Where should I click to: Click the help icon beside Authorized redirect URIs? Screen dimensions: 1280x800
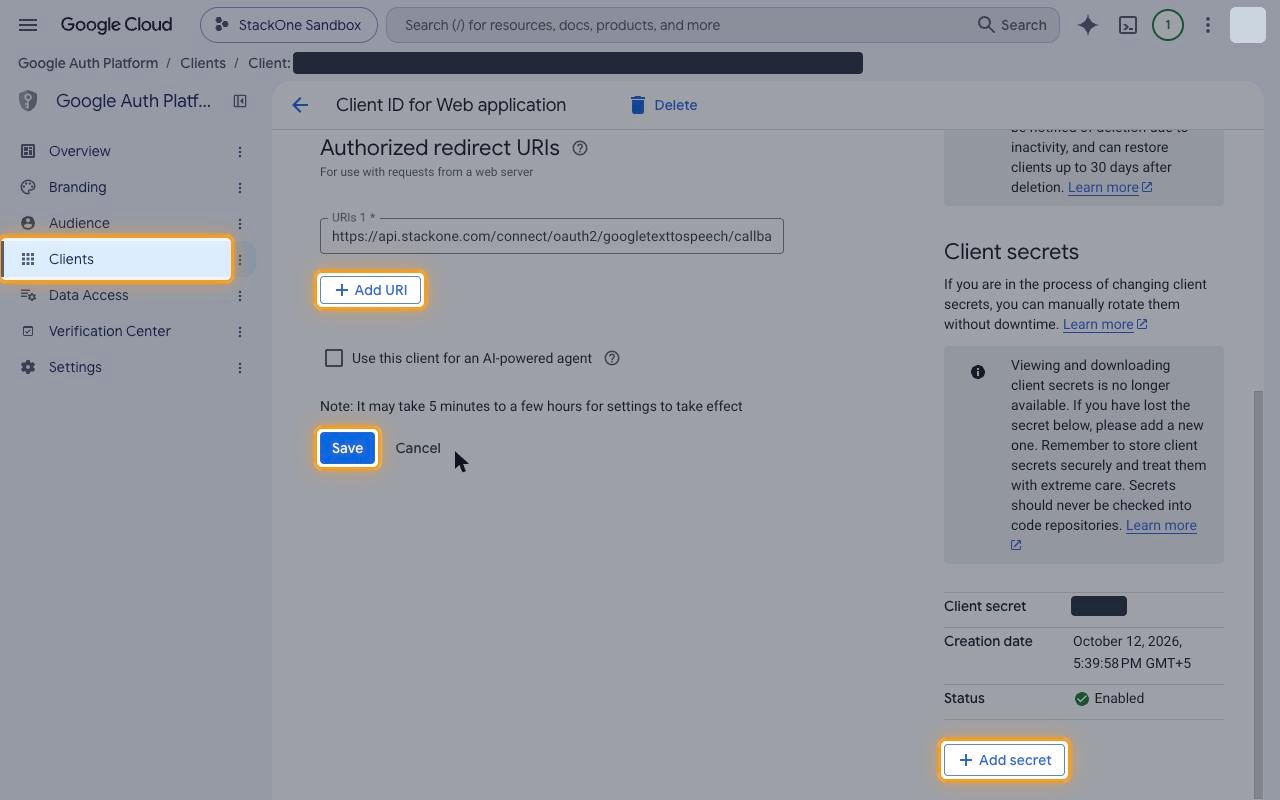580,148
